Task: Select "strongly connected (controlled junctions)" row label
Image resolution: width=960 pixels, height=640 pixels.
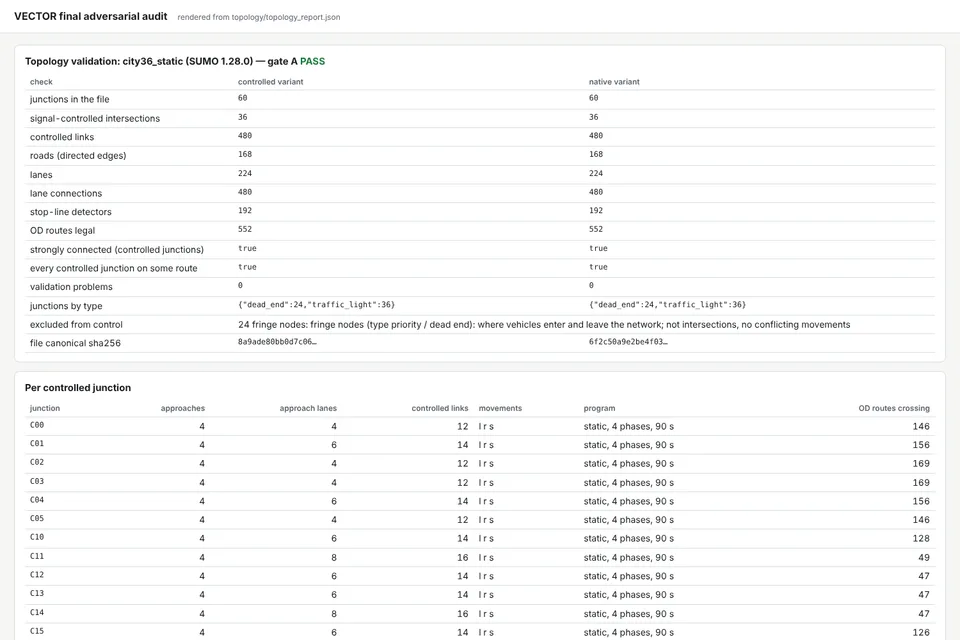Action: click(x=117, y=249)
